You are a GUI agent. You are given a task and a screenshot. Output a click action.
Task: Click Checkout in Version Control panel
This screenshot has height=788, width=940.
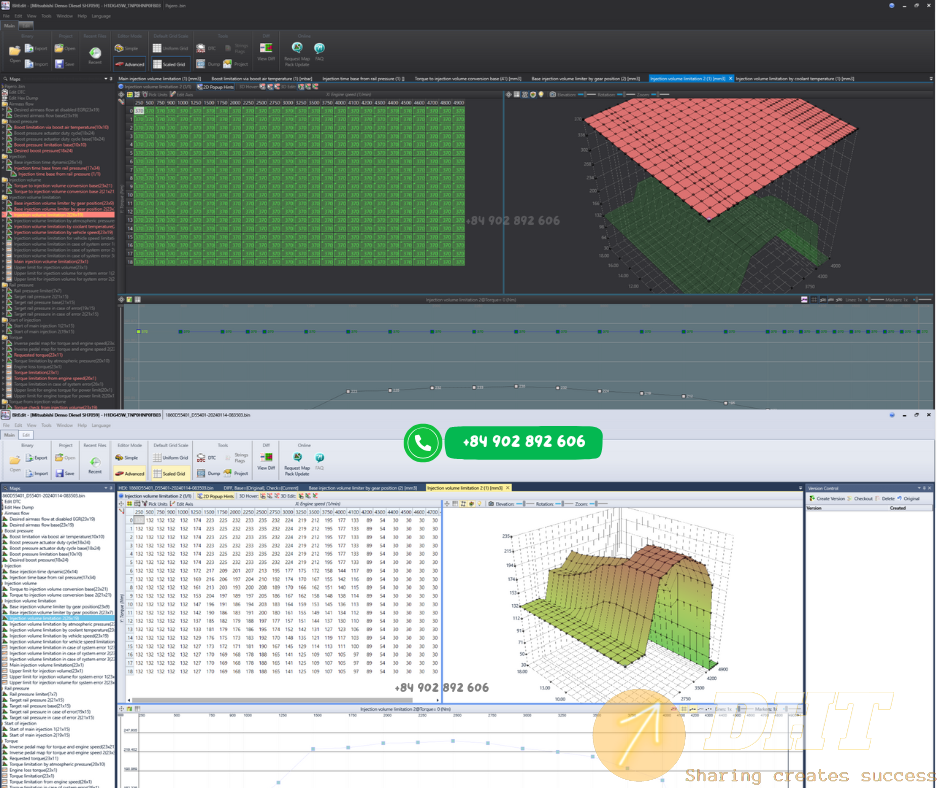860,498
